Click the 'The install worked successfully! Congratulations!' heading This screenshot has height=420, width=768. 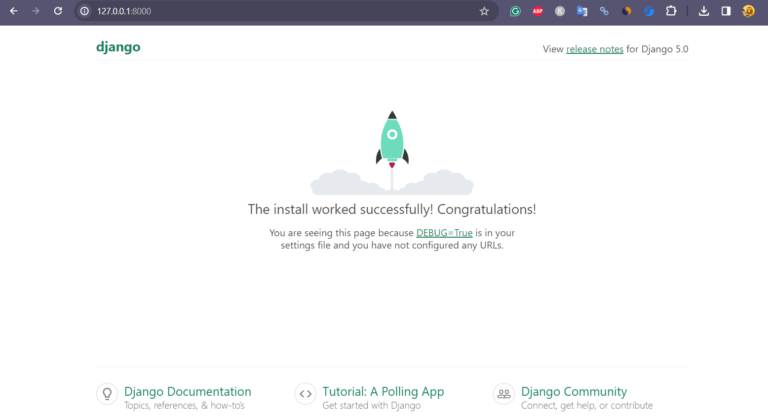pyautogui.click(x=392, y=209)
